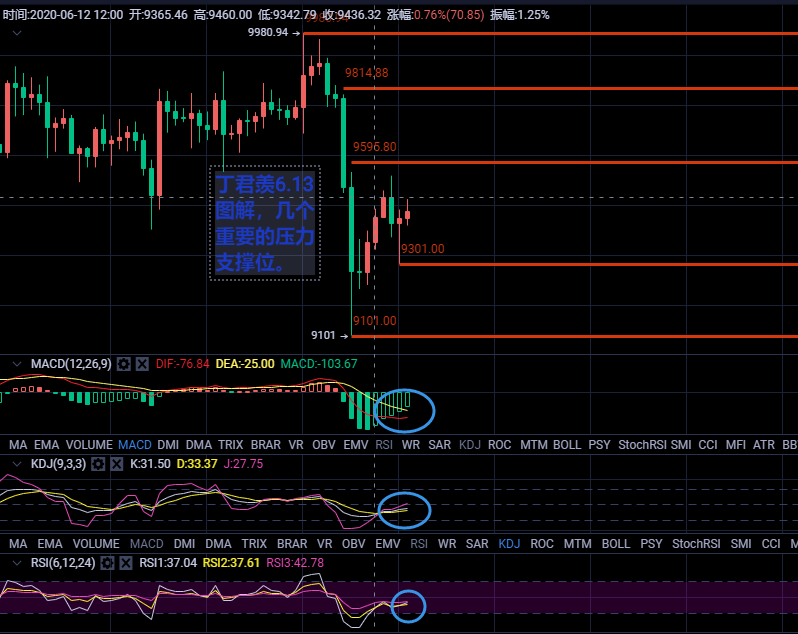Select BRAR in the row under KDJ panel

[x=292, y=544]
